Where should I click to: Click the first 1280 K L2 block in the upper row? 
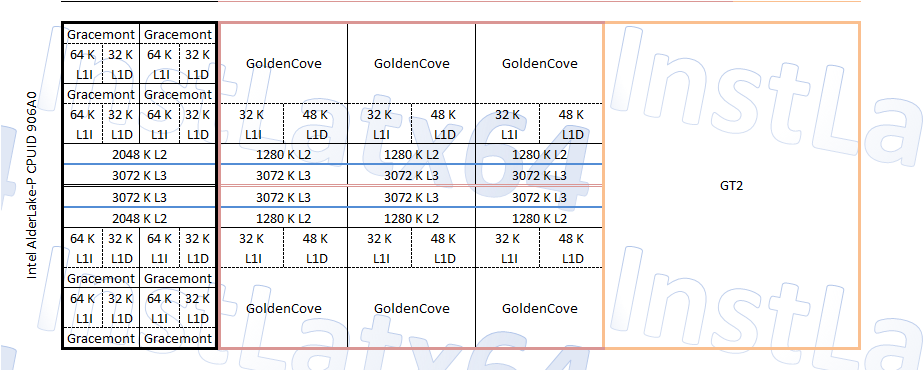[283, 154]
